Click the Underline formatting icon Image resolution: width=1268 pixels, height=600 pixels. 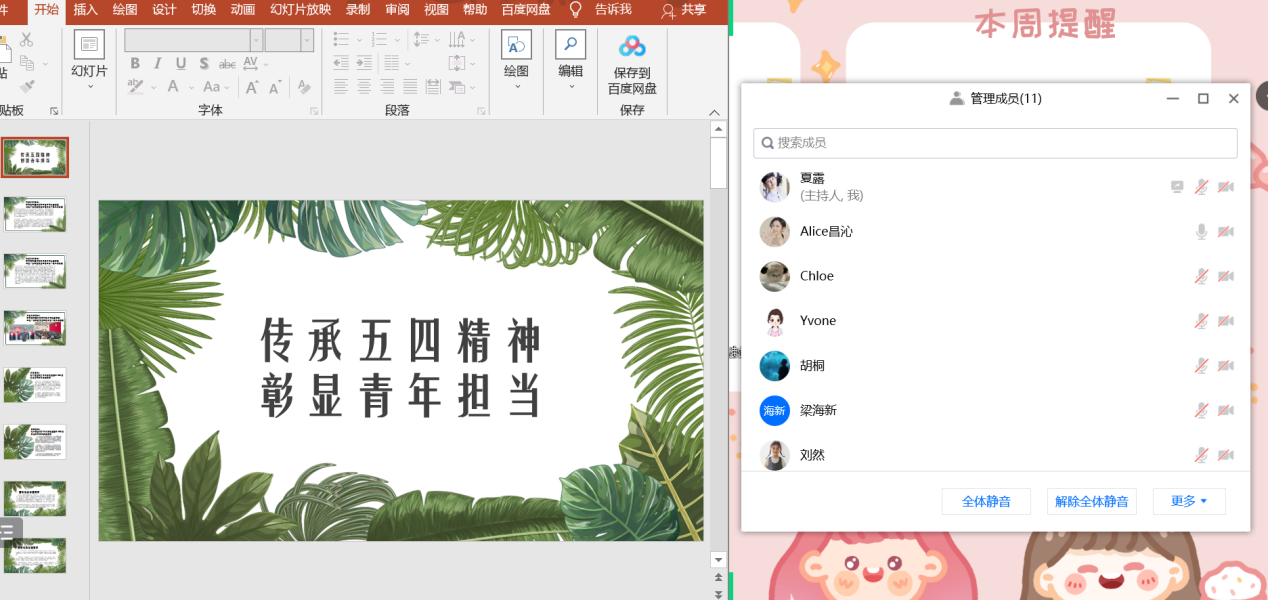181,64
